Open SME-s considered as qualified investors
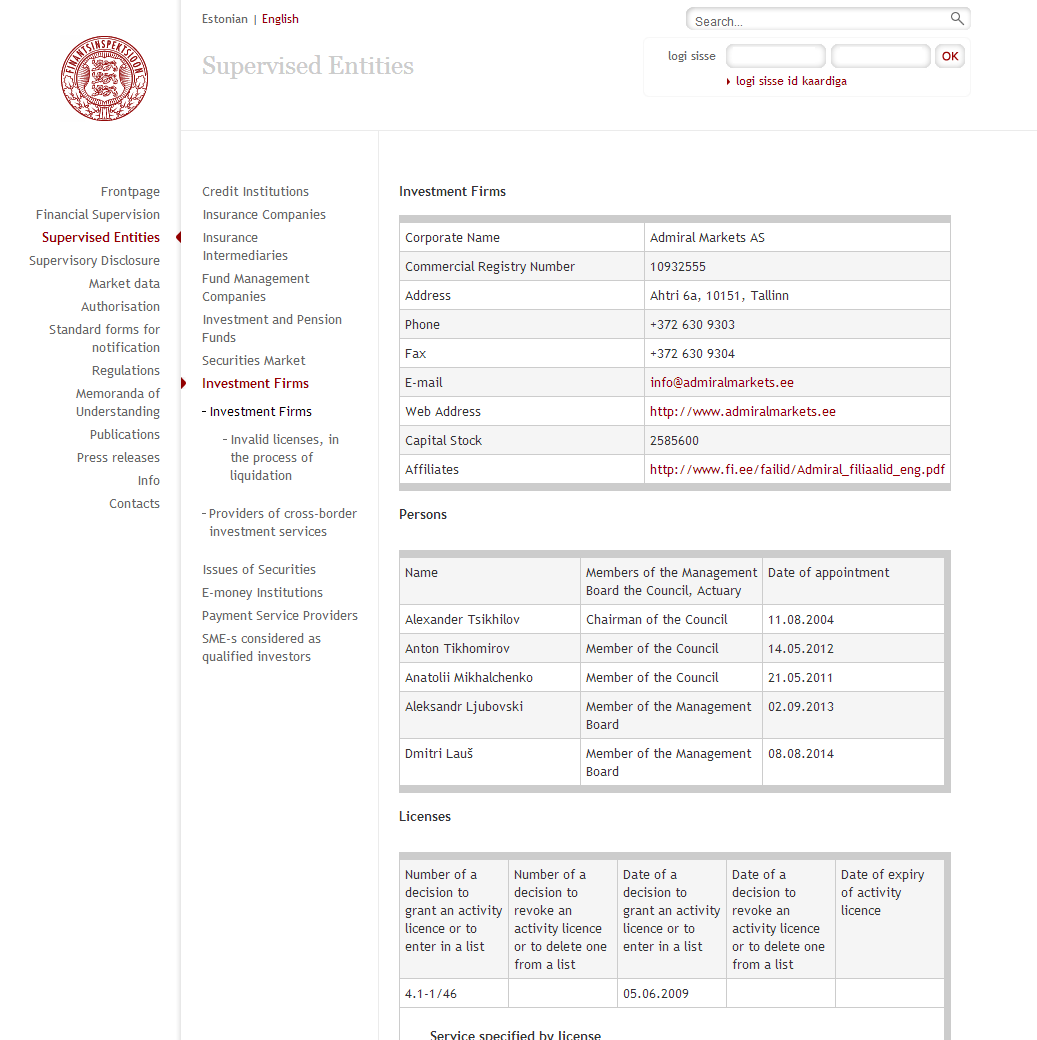Image resolution: width=1037 pixels, height=1040 pixels. [x=261, y=647]
